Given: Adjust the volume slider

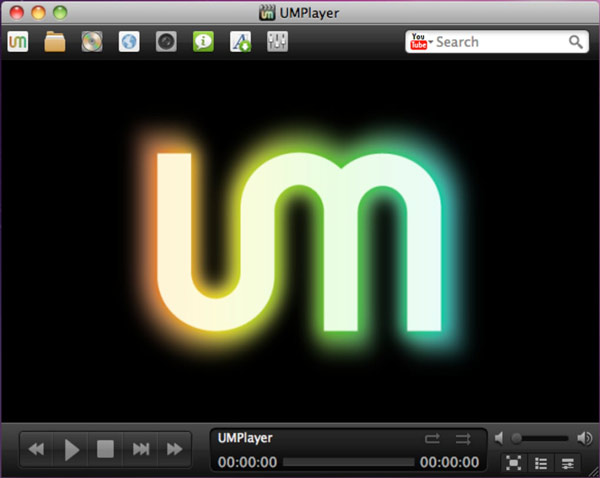Looking at the screenshot, I should [x=541, y=438].
